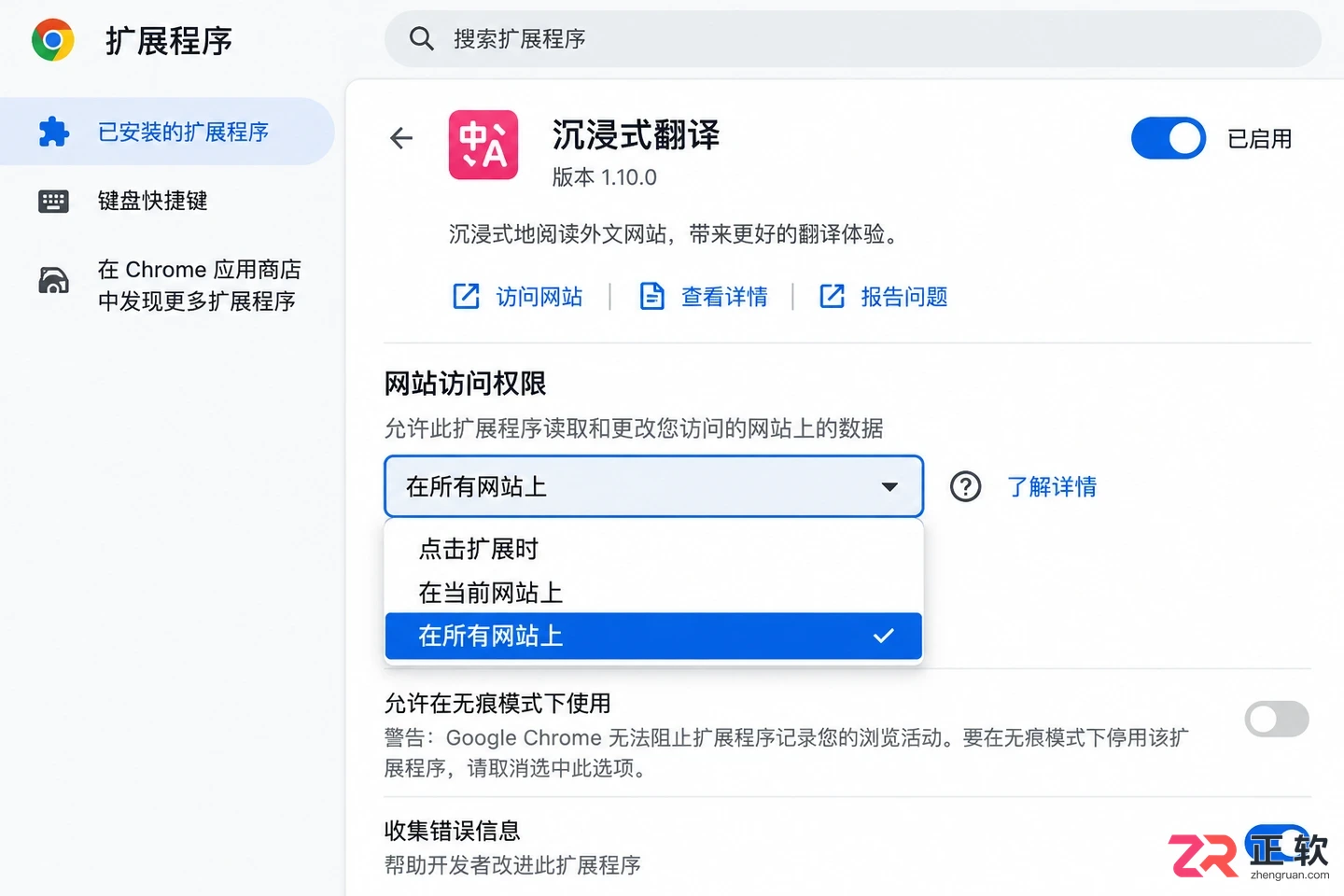Viewport: 1344px width, 896px height.
Task: Choose the highlighted 在所有网站上 option
Action: coord(653,636)
